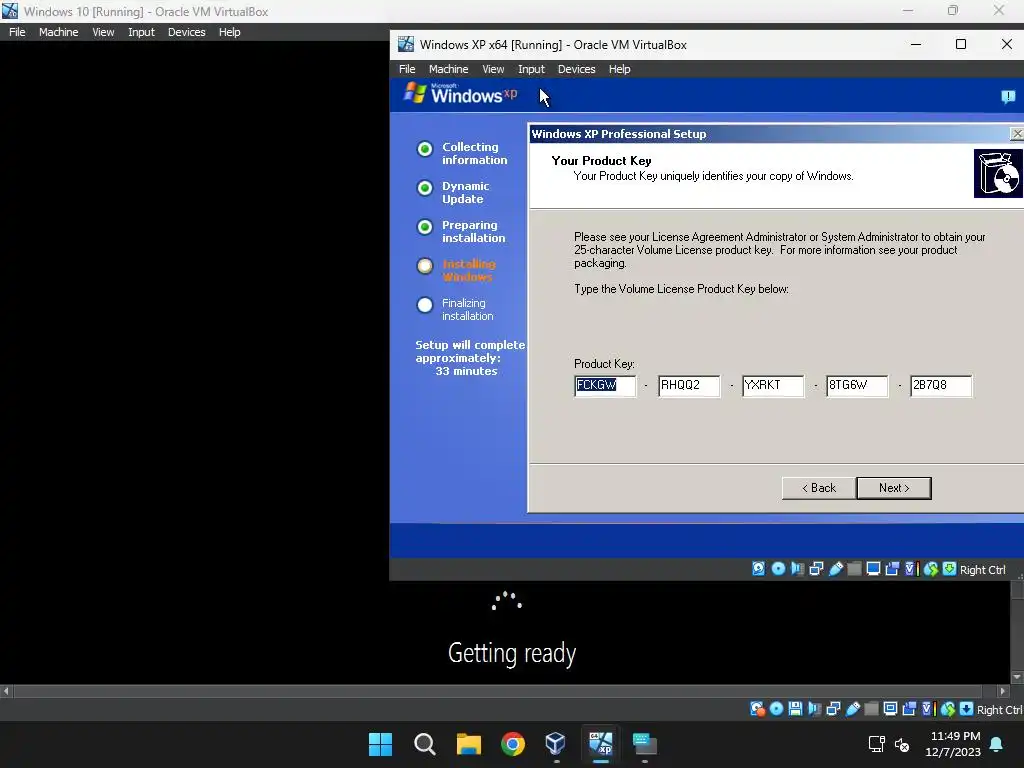
Task: Open Input menu in Windows 10 VM window
Action: point(141,32)
